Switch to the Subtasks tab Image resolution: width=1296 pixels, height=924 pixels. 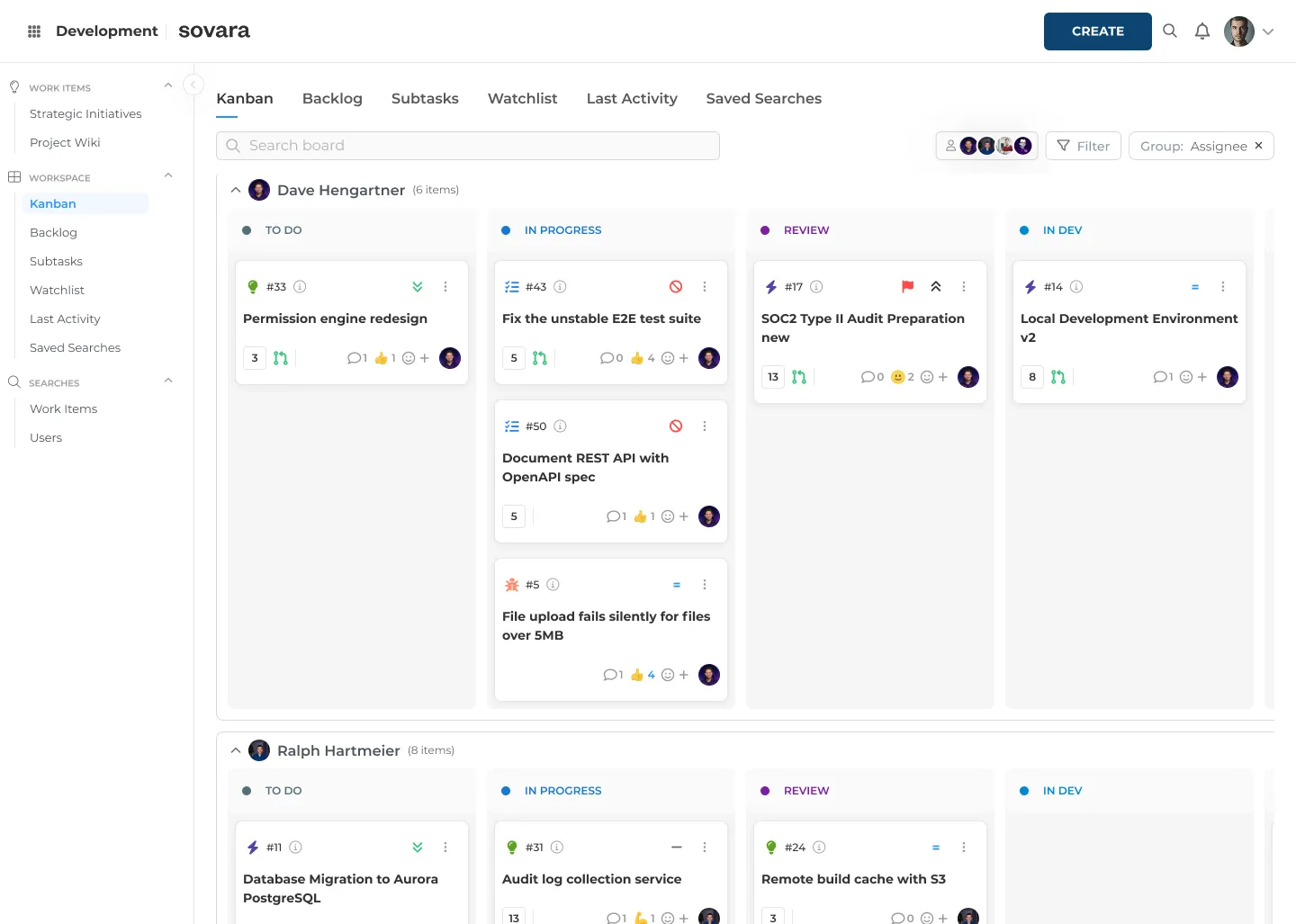425,99
